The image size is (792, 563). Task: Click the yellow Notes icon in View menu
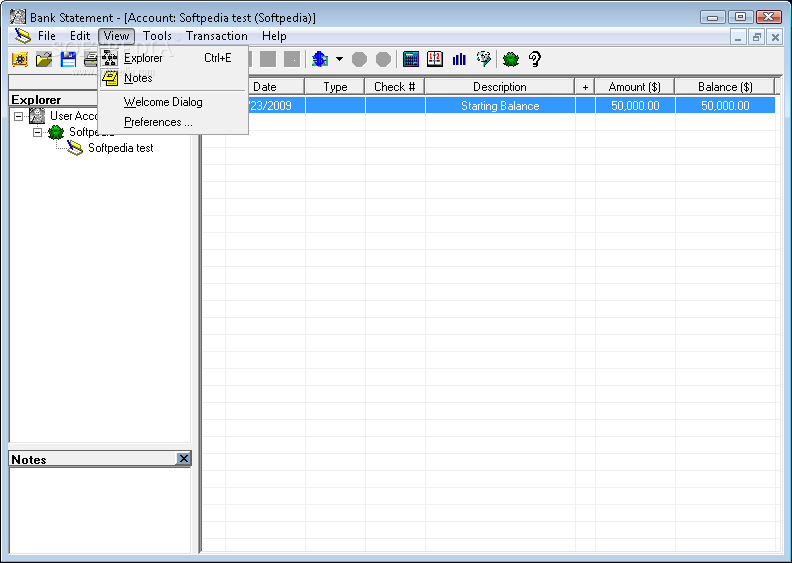[x=110, y=78]
